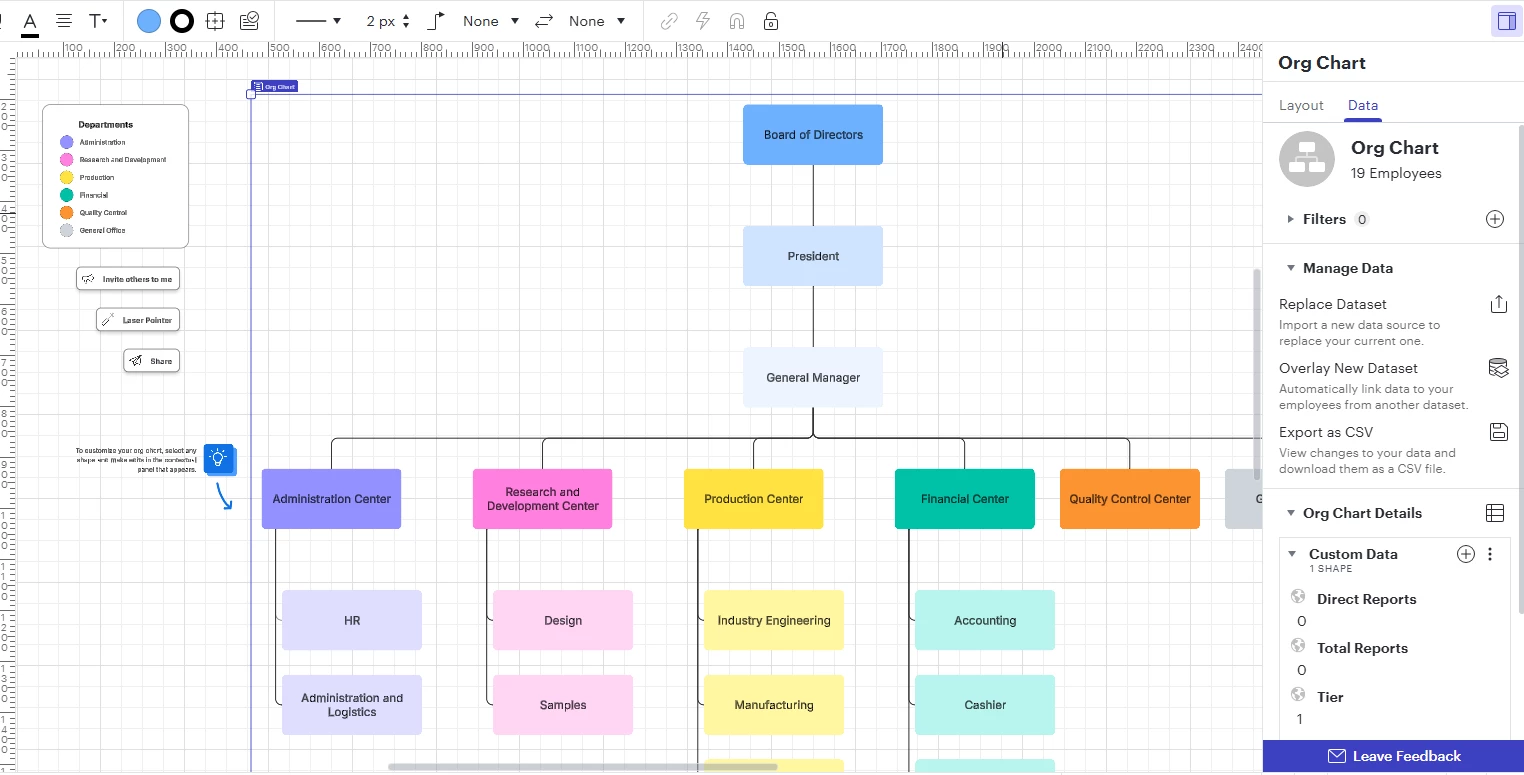Image resolution: width=1524 pixels, height=775 pixels.
Task: Select the elbow line shape icon
Action: click(436, 21)
